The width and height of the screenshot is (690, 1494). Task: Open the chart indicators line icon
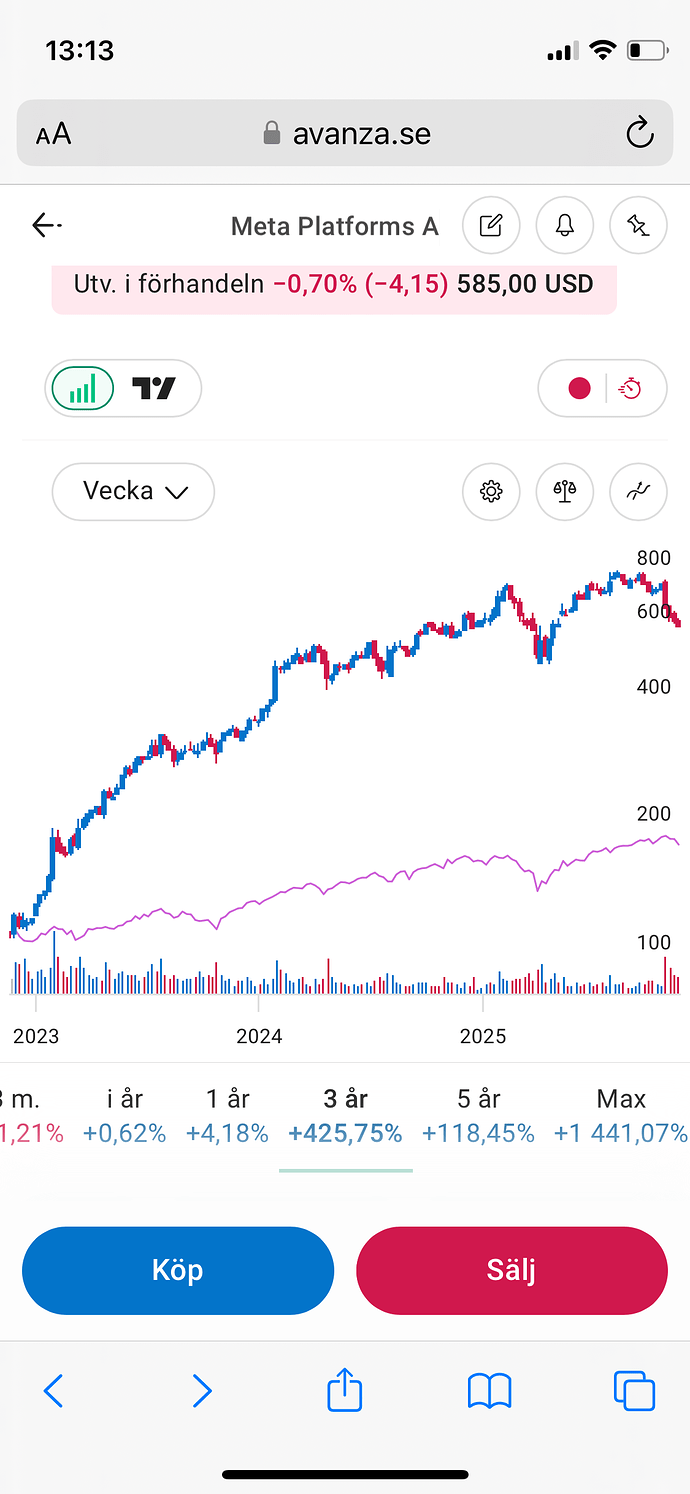(x=638, y=491)
